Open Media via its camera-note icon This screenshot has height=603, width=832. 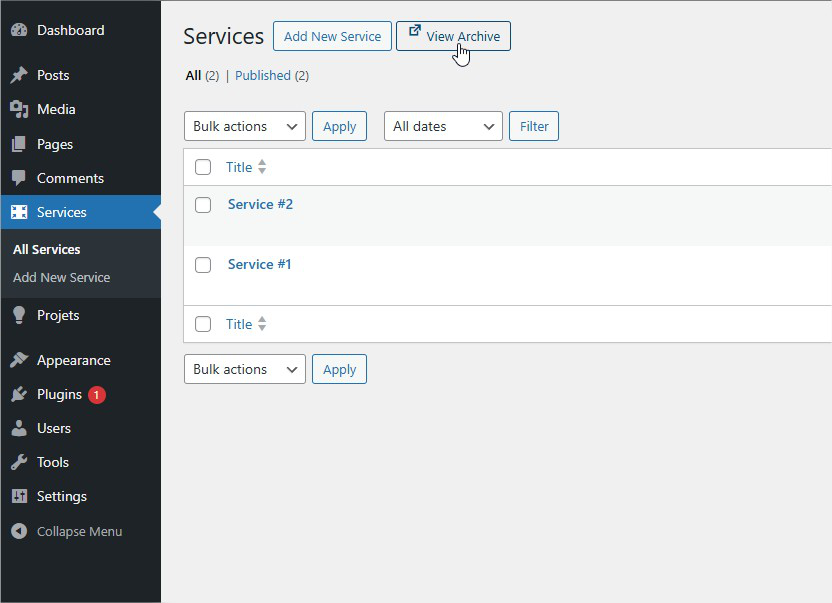19,109
